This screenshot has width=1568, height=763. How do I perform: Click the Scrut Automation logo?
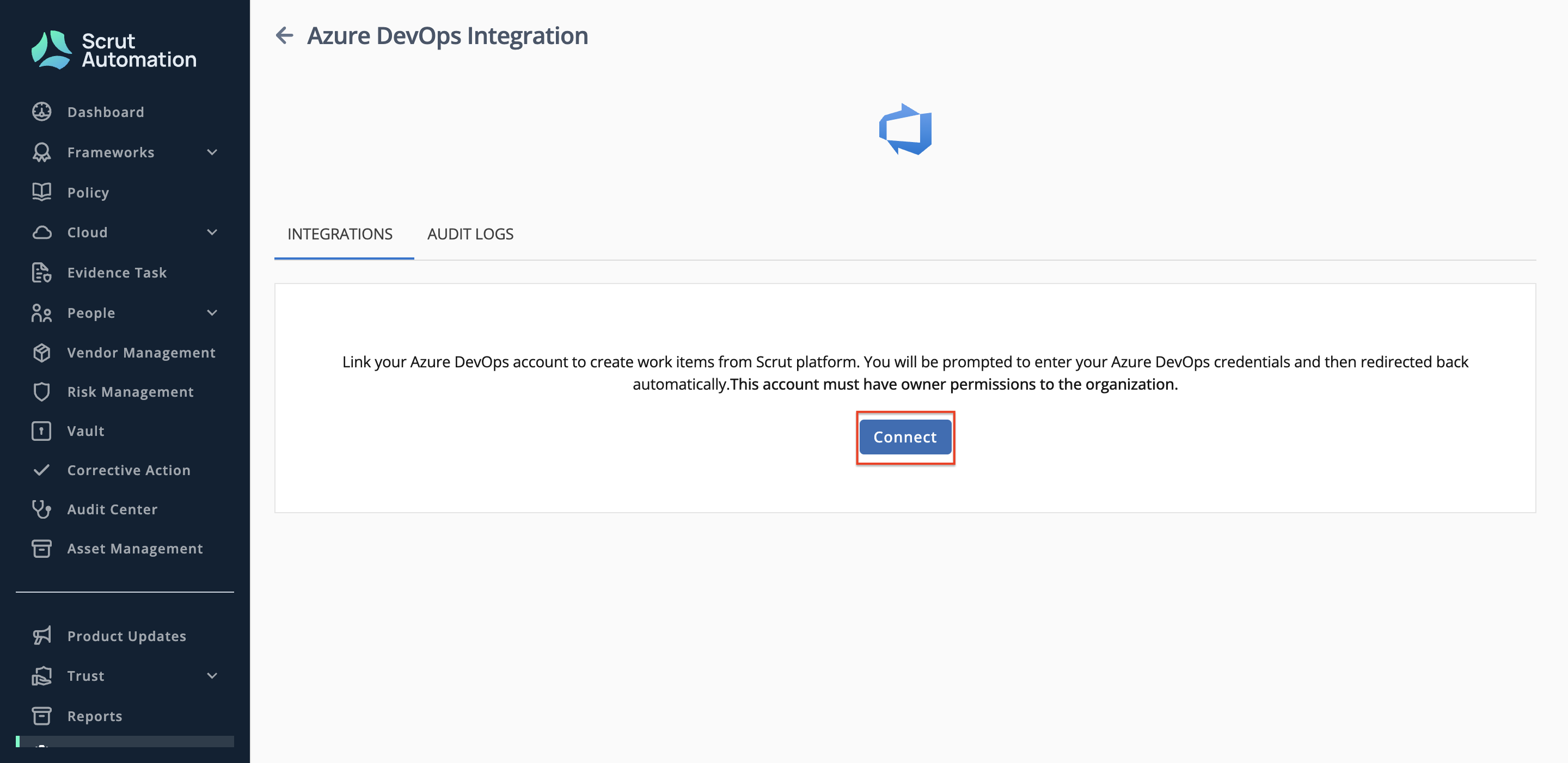(114, 50)
